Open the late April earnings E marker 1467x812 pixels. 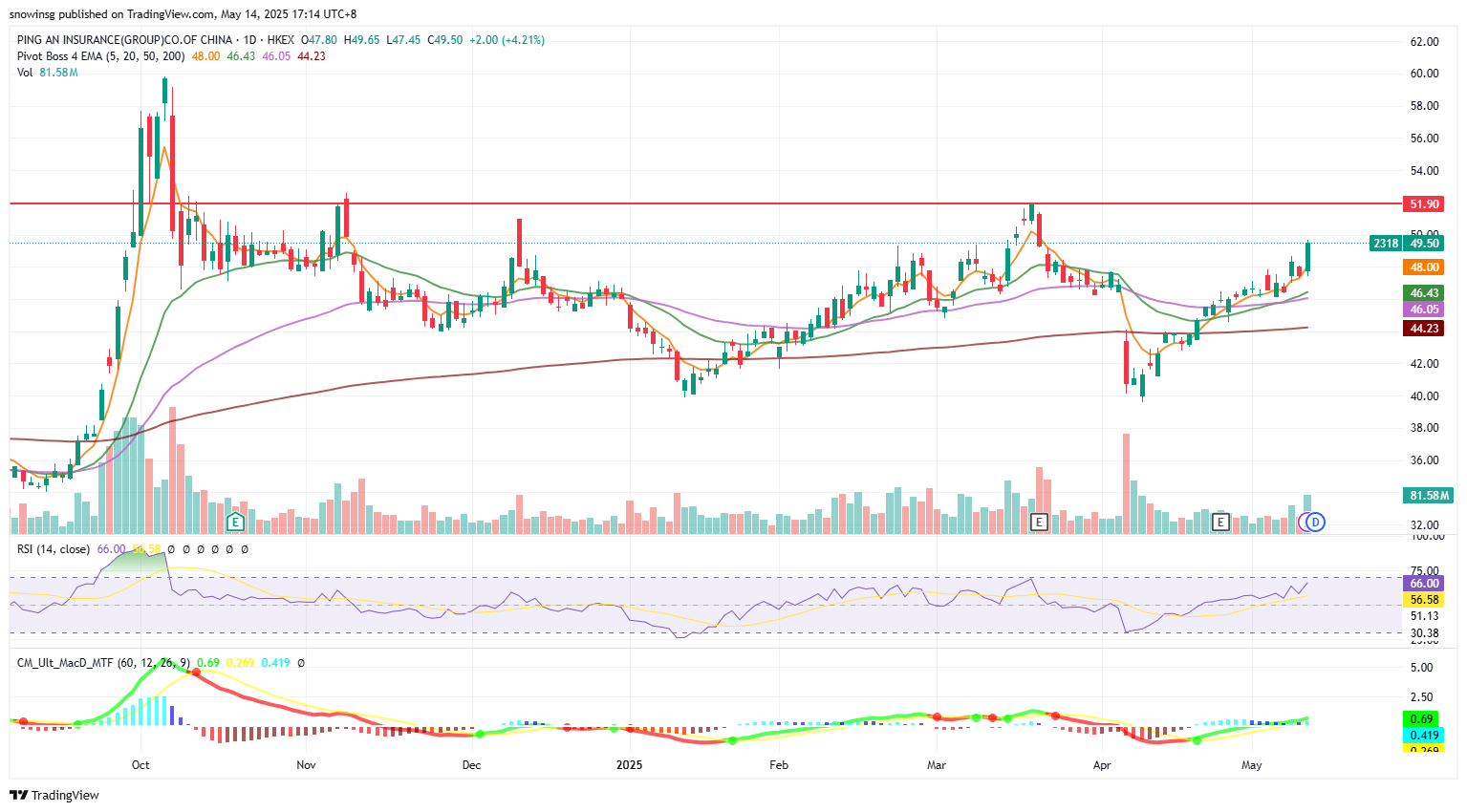tap(1220, 523)
